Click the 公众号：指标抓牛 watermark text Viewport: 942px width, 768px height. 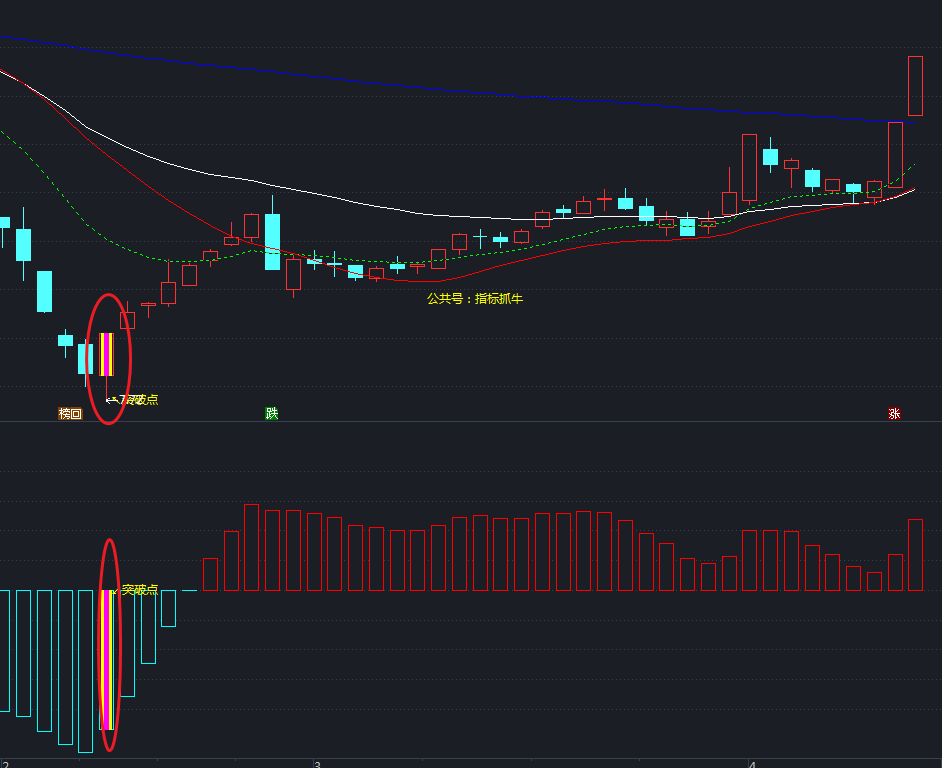point(475,298)
